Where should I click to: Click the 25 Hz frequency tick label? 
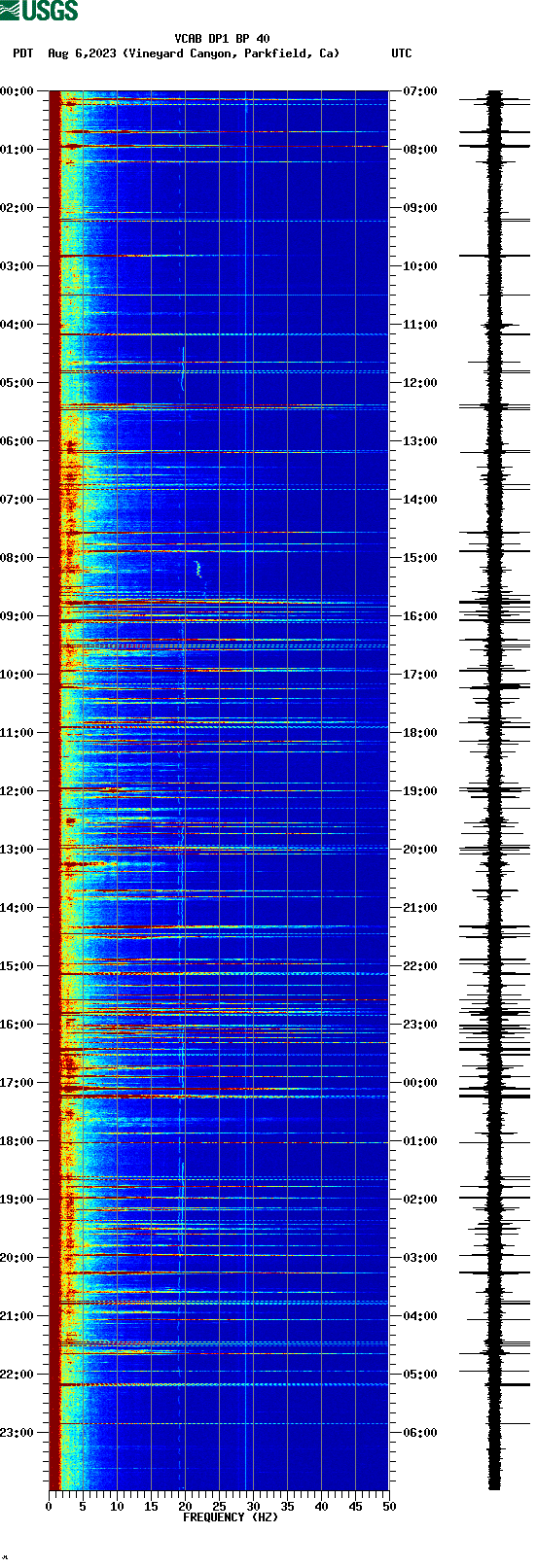pos(219,1507)
